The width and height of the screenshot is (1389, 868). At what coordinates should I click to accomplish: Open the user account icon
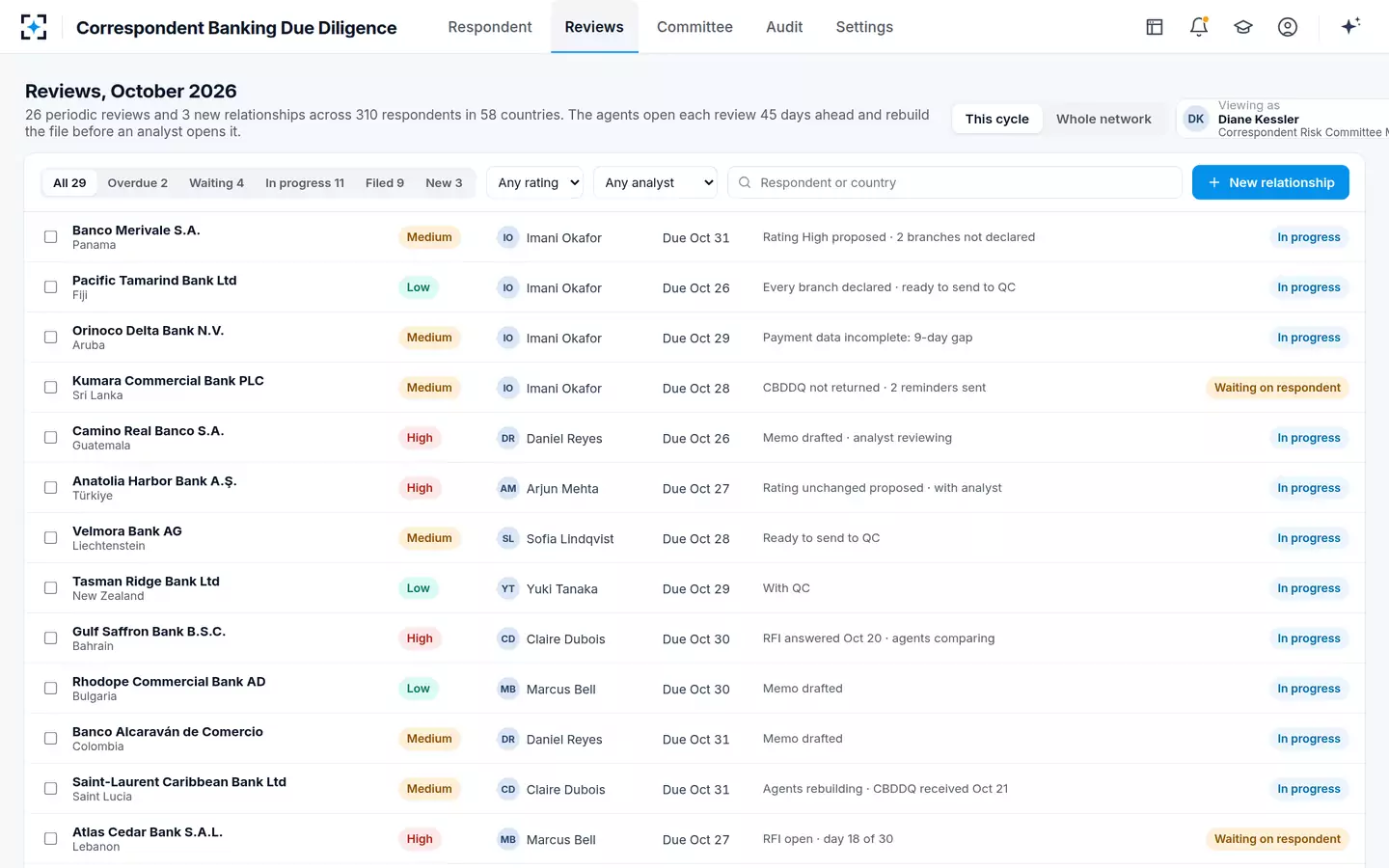pyautogui.click(x=1288, y=27)
